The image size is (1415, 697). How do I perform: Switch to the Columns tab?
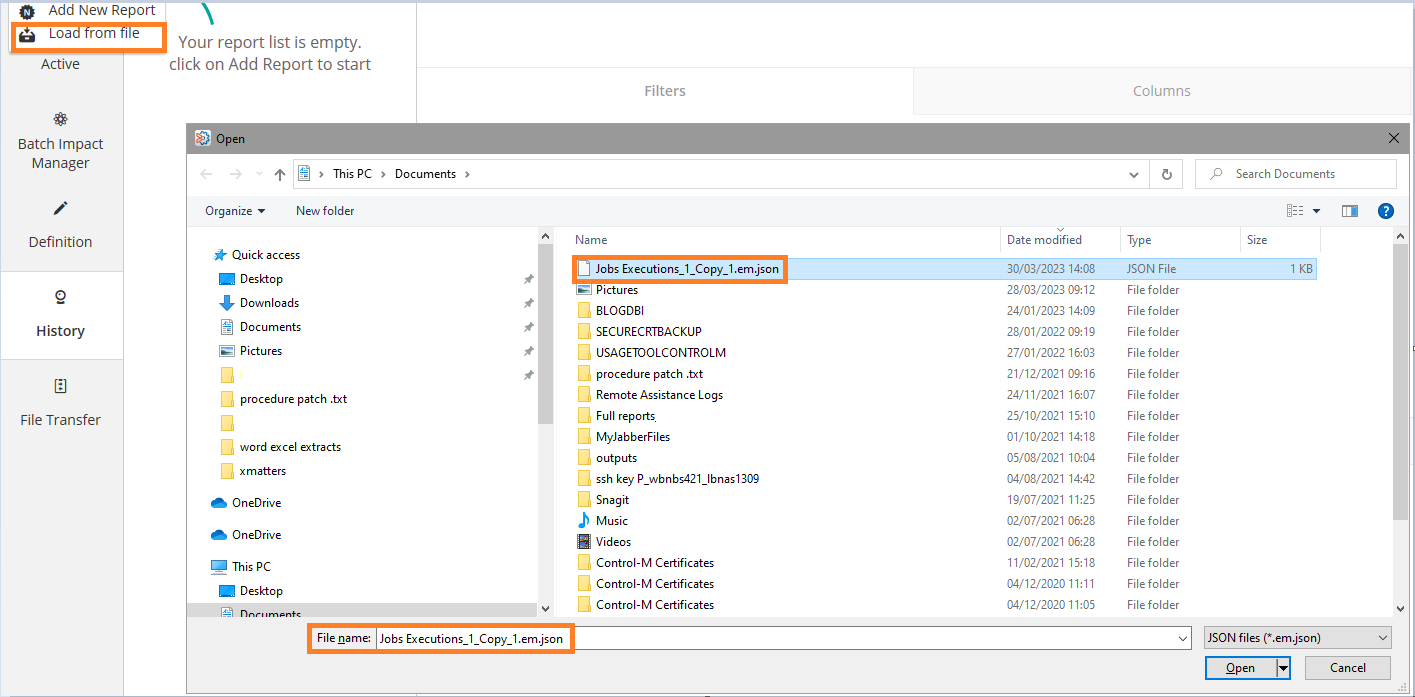1161,91
